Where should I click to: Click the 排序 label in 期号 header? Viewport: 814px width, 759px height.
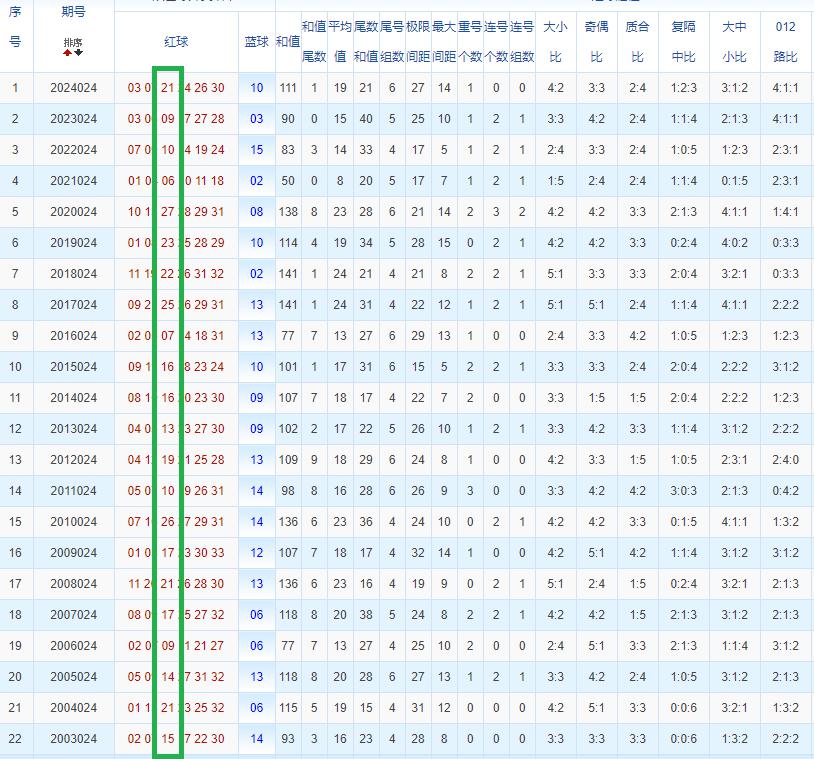tap(73, 43)
